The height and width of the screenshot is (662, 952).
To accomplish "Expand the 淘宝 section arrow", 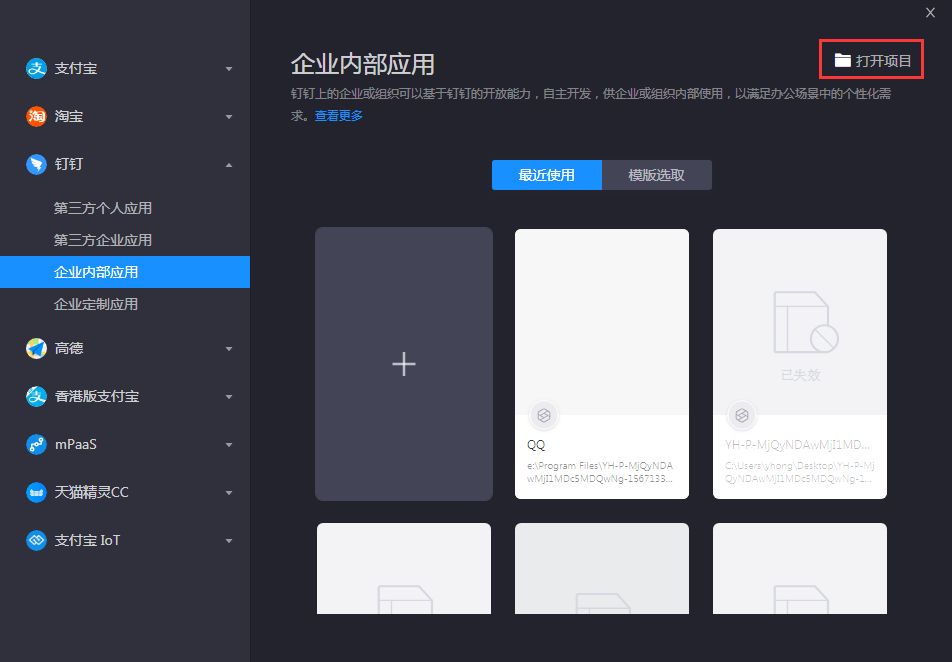I will point(229,117).
